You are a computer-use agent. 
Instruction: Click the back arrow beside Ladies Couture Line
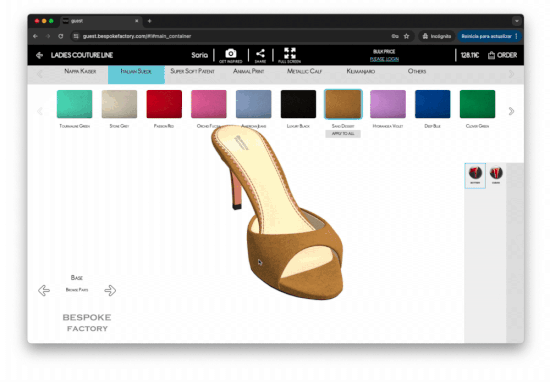39,55
